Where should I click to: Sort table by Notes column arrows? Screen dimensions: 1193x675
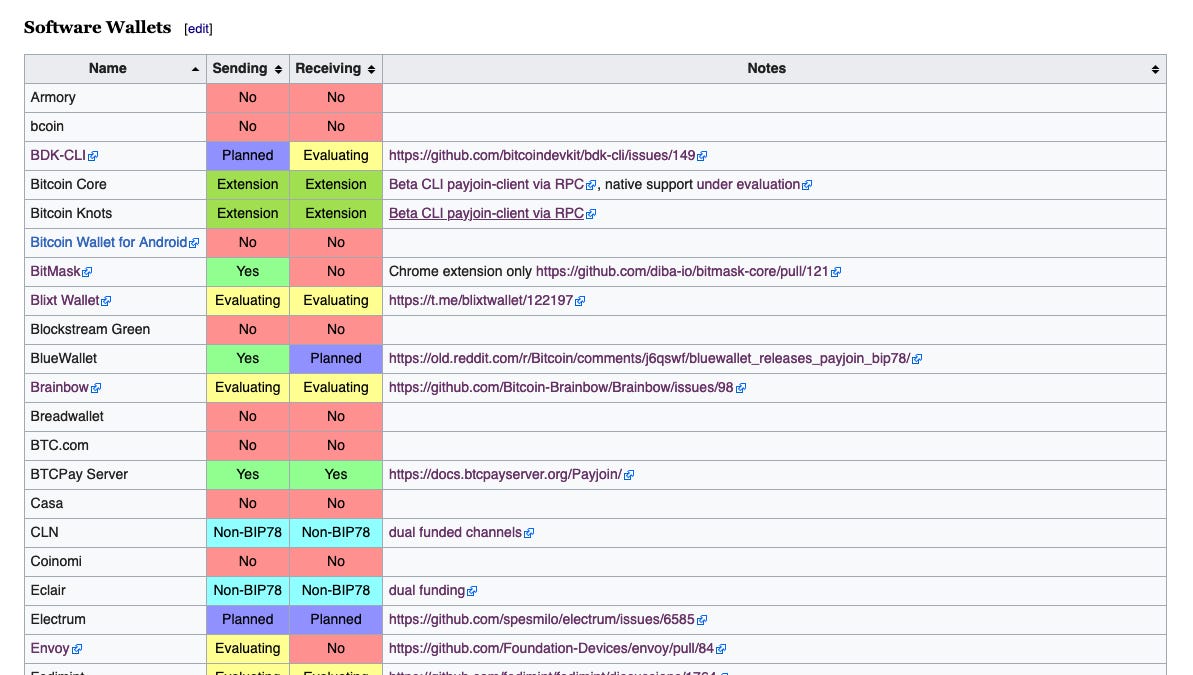coord(1155,69)
